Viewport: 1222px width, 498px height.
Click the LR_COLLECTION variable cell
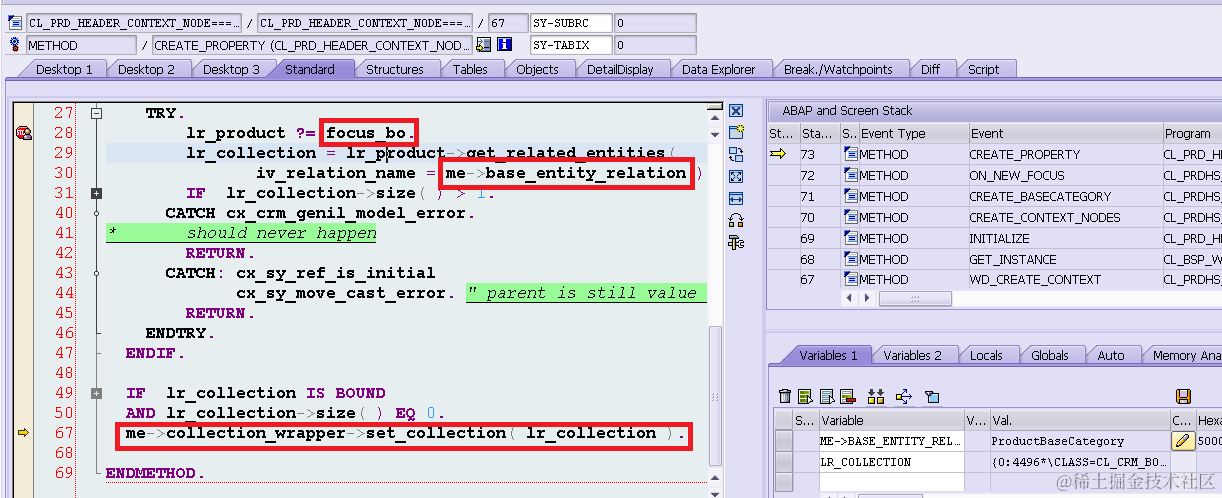tap(890, 462)
